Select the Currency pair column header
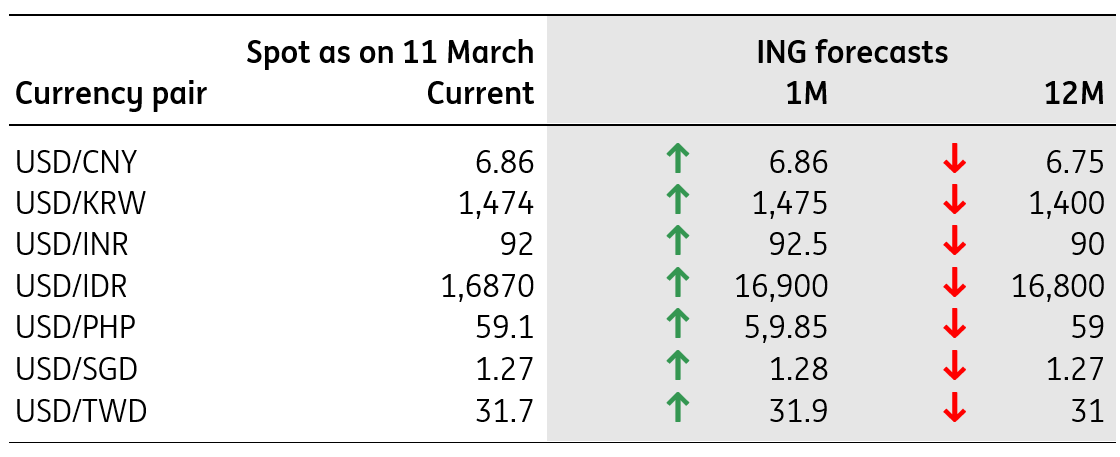This screenshot has width=1120, height=457. click(111, 95)
